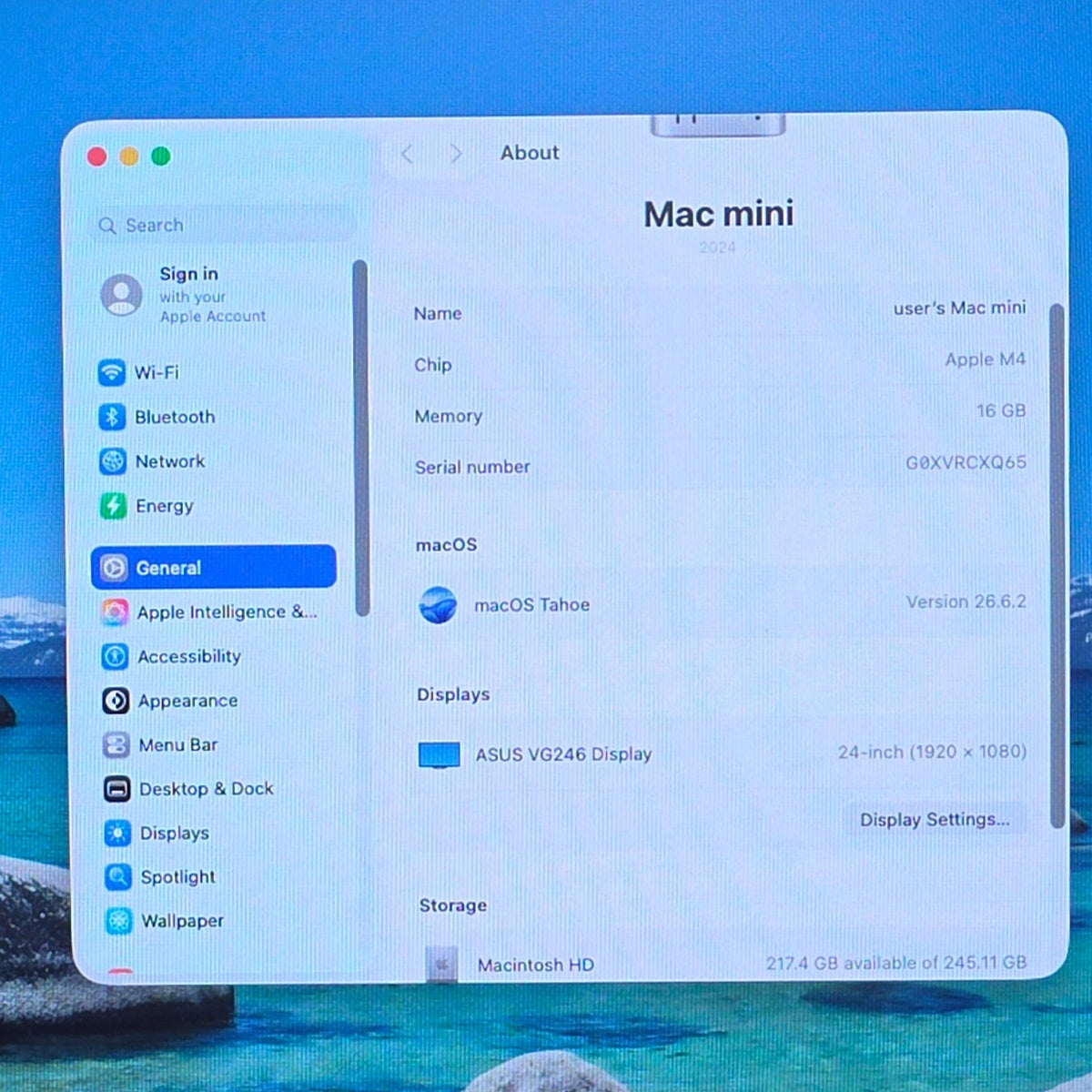Image resolution: width=1092 pixels, height=1092 pixels.
Task: Click the Storage section heading
Action: [x=452, y=905]
